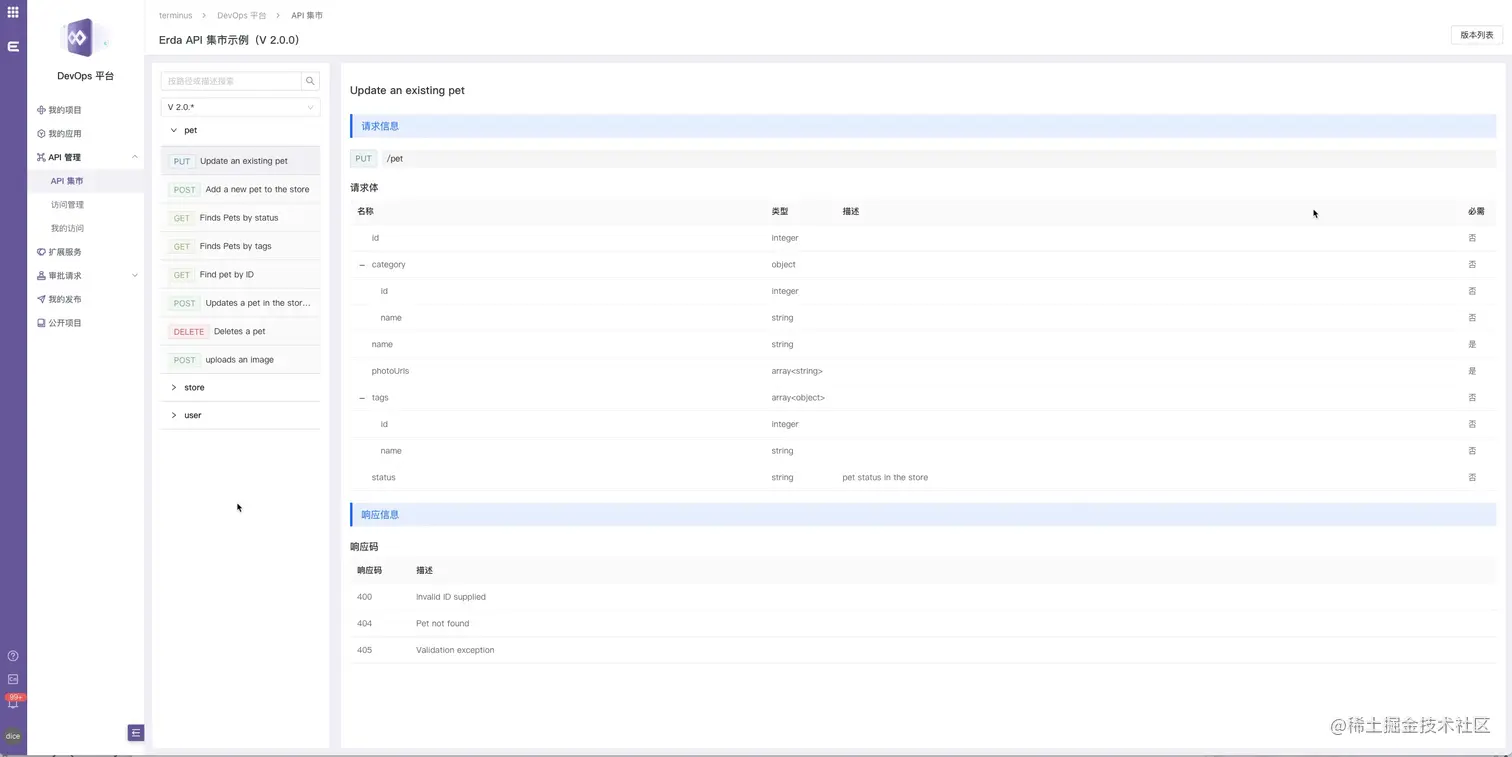
Task: Click response code 400
Action: click(364, 597)
